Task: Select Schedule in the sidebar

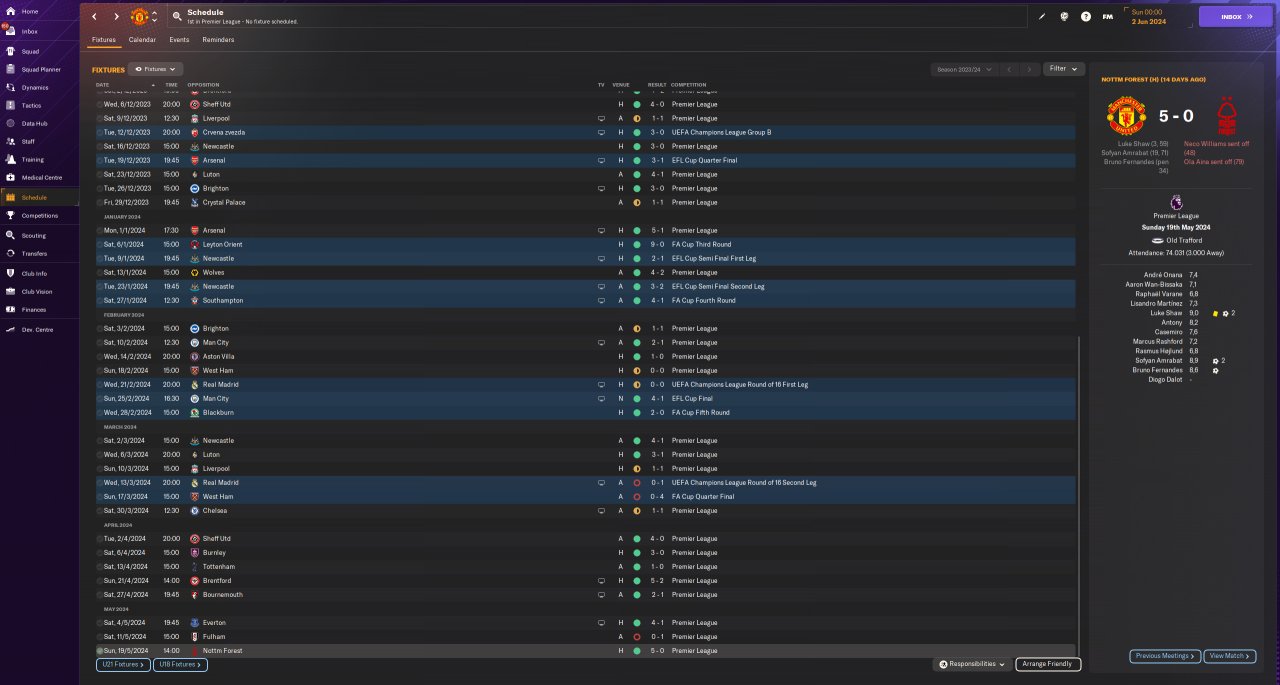Action: tap(38, 197)
